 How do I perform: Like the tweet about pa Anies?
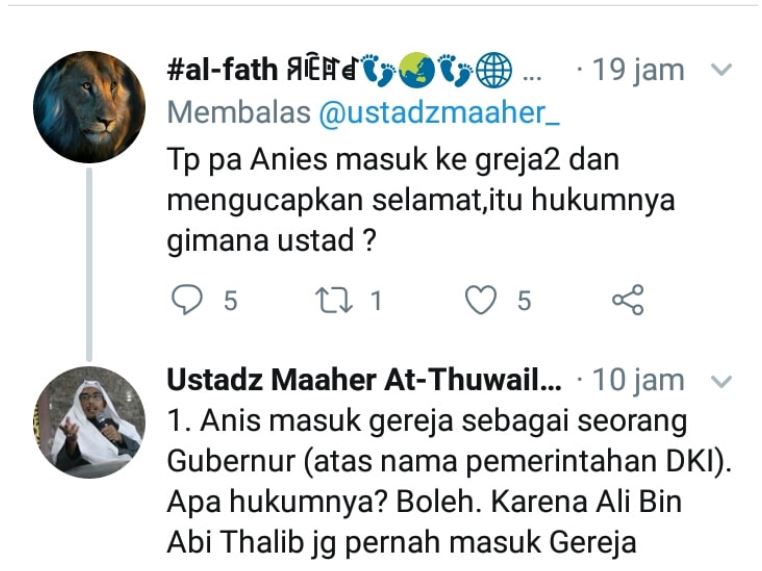click(481, 299)
